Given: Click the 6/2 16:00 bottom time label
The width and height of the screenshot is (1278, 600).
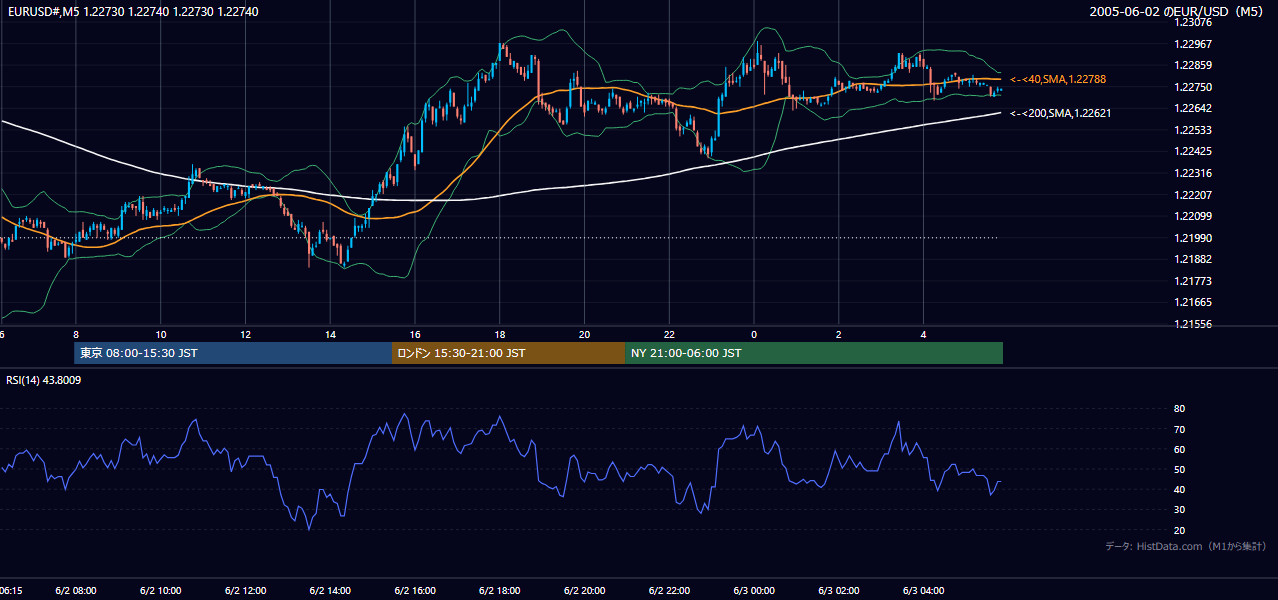Looking at the screenshot, I should [415, 591].
